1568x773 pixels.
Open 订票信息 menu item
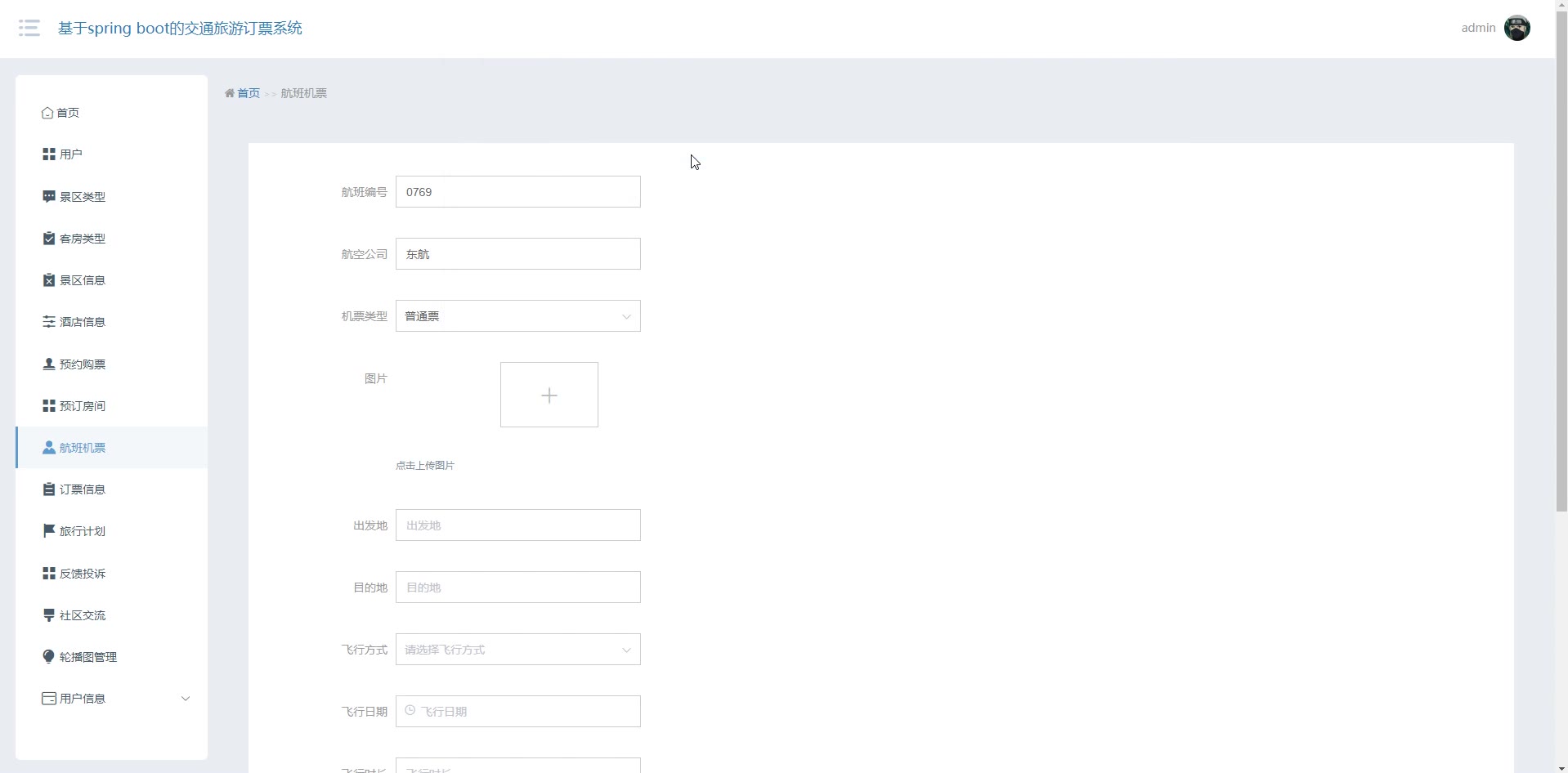point(111,489)
